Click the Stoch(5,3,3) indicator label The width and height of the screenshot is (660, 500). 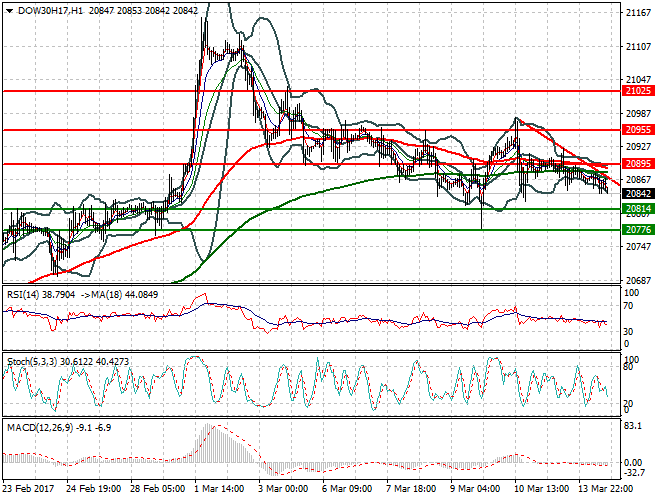[x=34, y=361]
